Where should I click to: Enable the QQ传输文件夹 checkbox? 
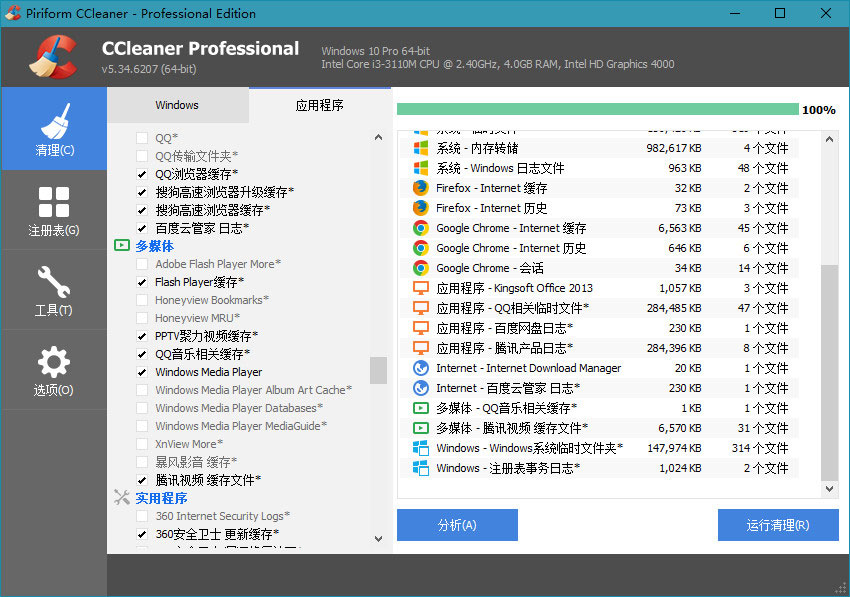142,156
